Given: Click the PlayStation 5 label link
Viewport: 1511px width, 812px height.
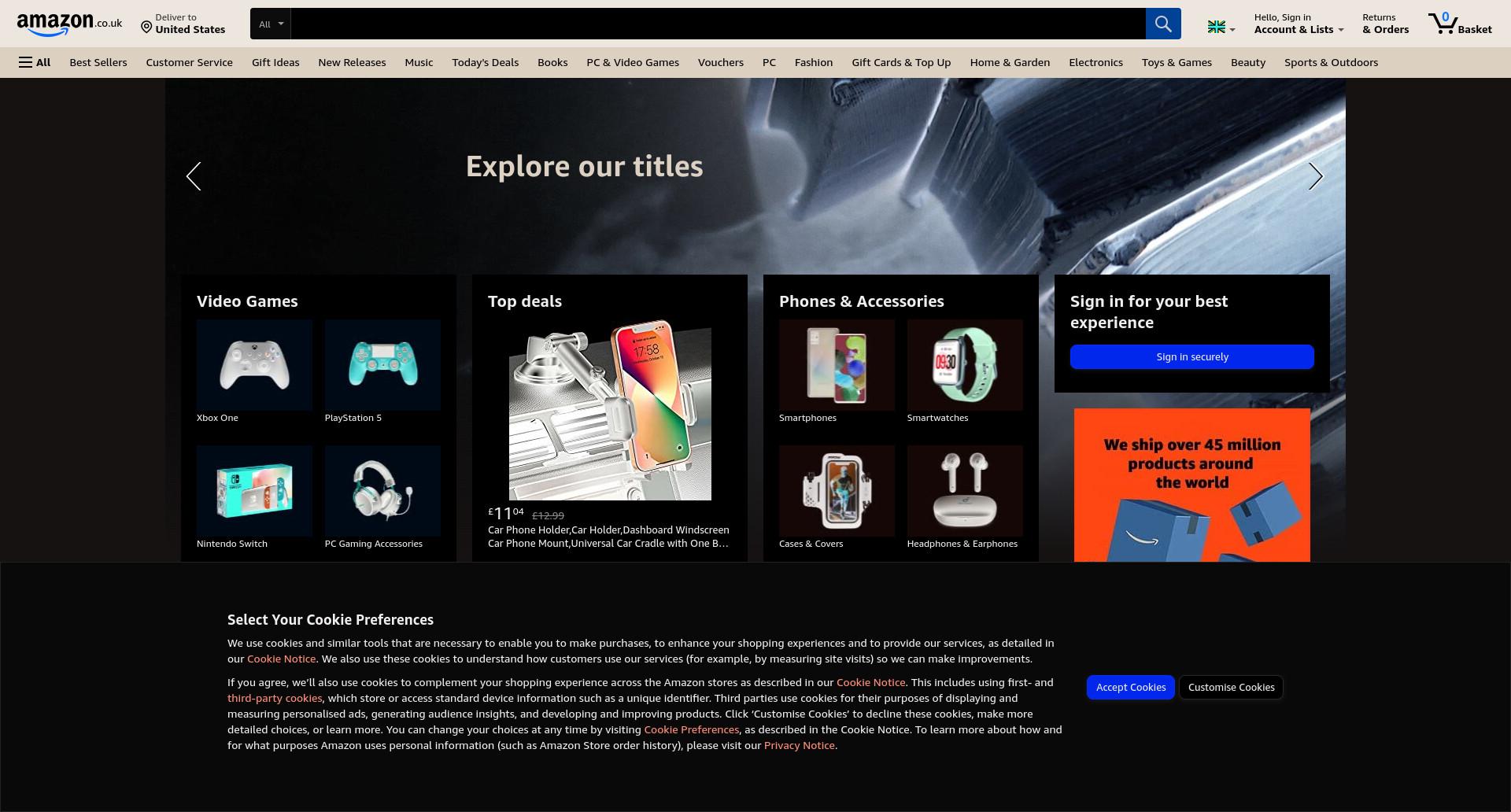Looking at the screenshot, I should click(x=353, y=418).
